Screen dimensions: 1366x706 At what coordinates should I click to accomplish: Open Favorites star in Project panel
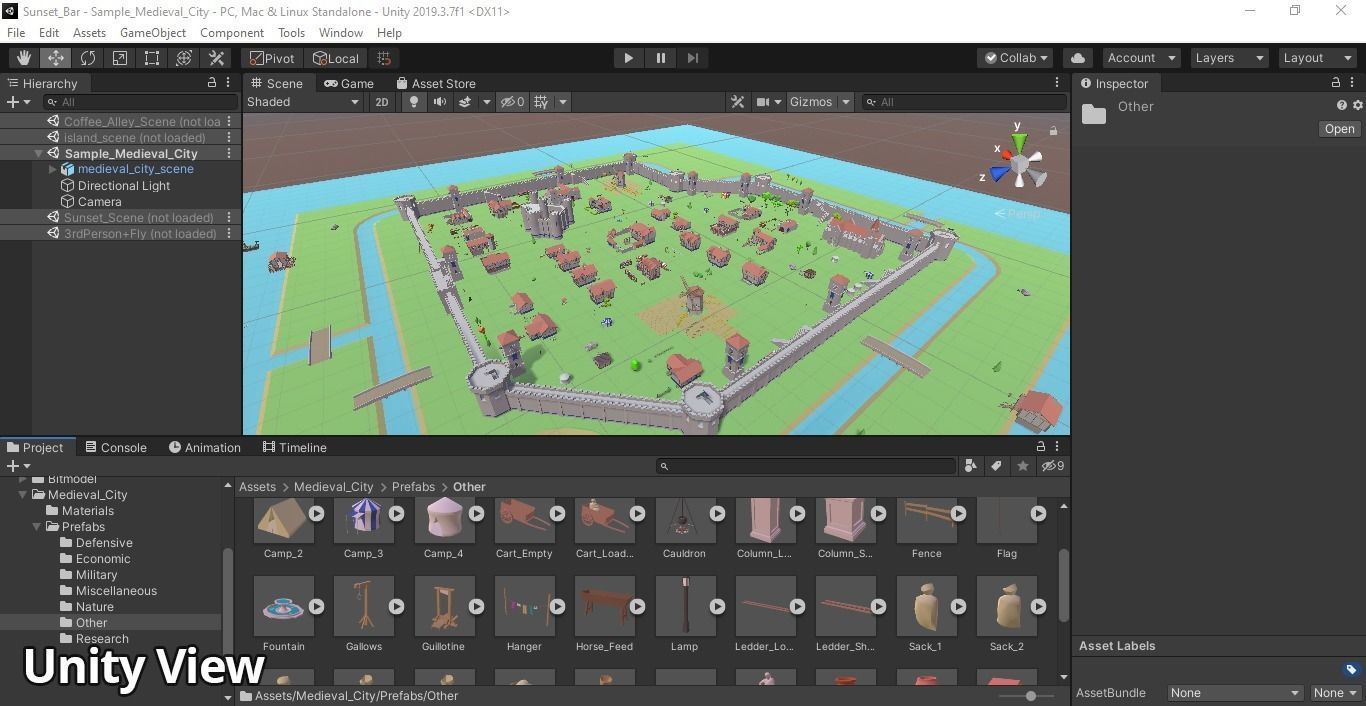[1022, 466]
